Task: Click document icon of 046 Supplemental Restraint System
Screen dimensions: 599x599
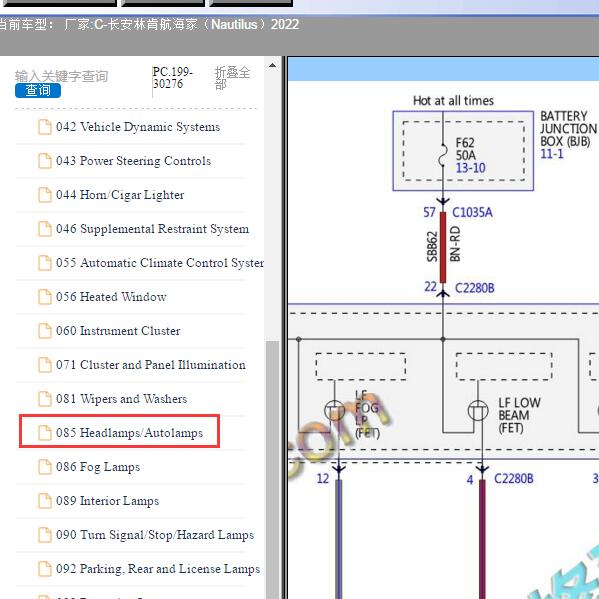Action: coord(45,229)
